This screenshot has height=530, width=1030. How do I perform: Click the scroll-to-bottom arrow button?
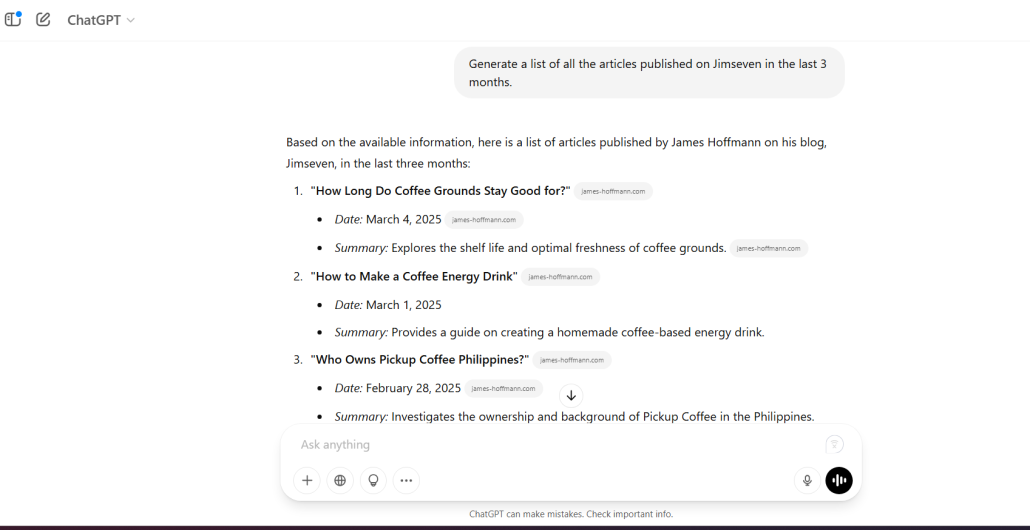click(571, 395)
